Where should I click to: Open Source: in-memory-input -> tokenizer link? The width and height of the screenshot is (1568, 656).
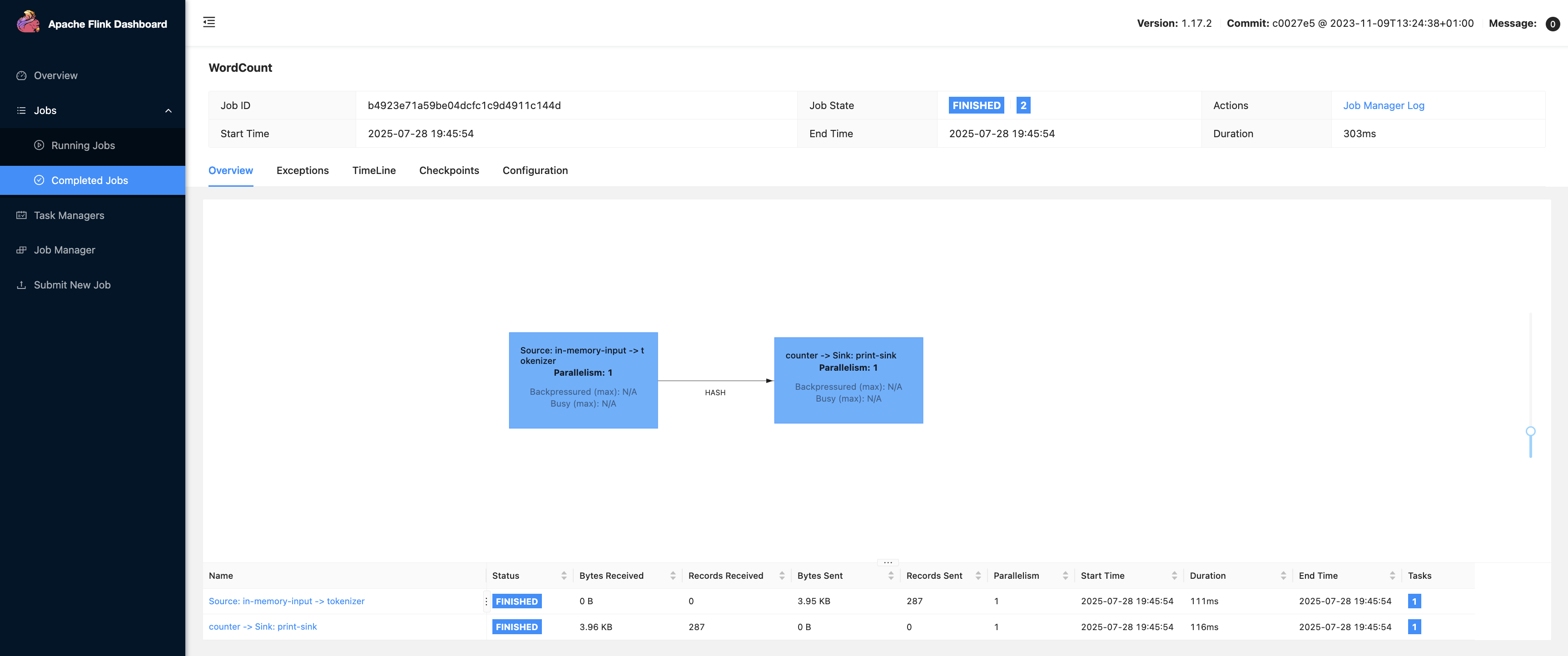click(286, 601)
